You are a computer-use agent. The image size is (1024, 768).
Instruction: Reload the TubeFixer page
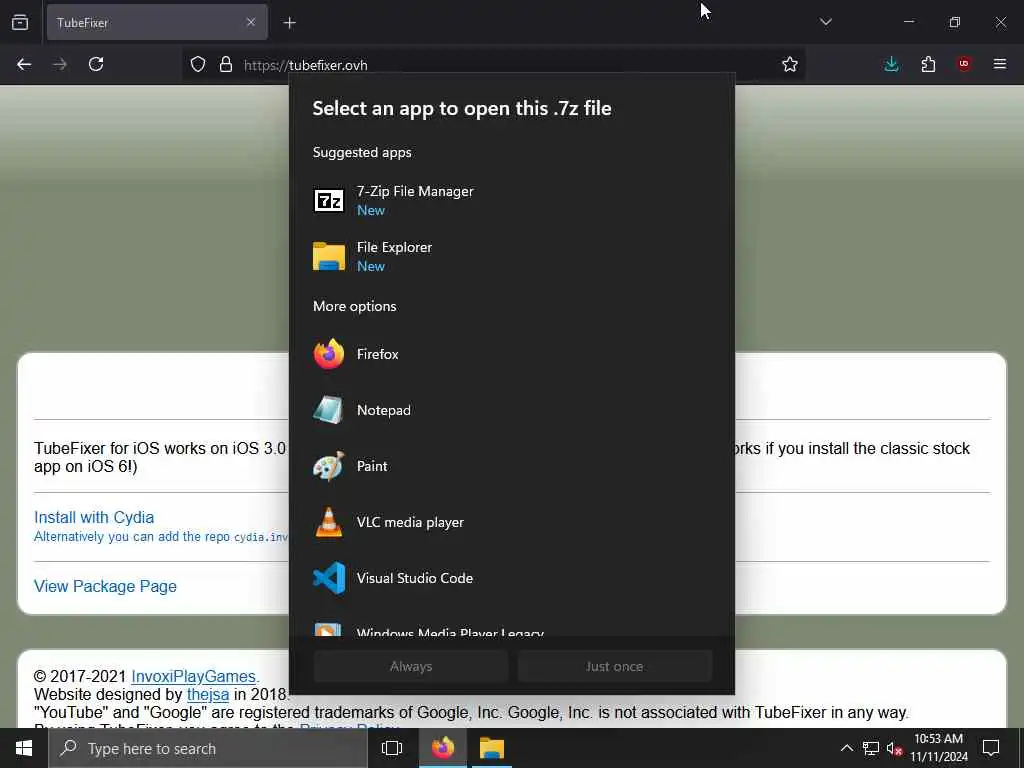[96, 64]
